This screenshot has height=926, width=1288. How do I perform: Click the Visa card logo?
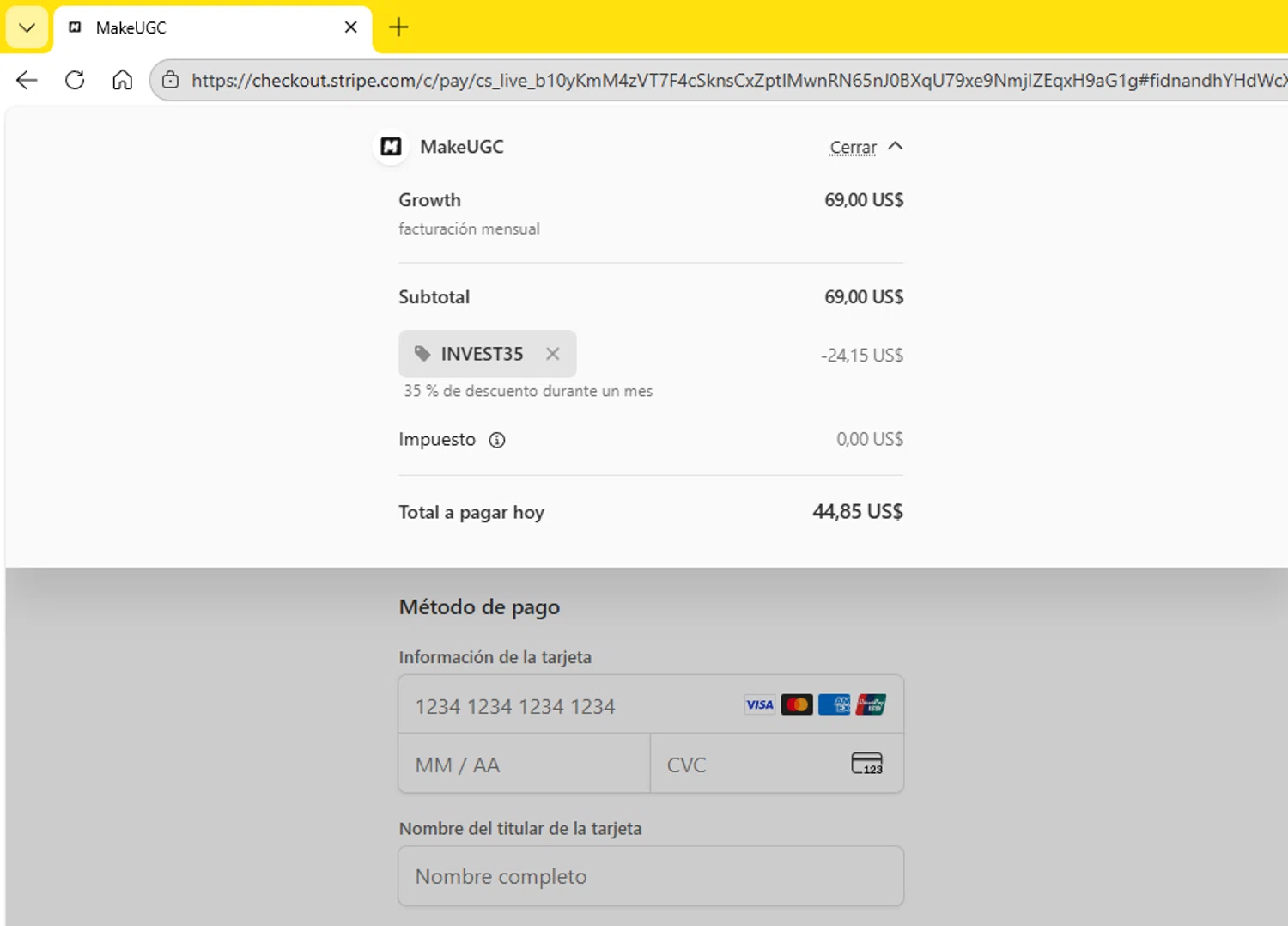(760, 704)
